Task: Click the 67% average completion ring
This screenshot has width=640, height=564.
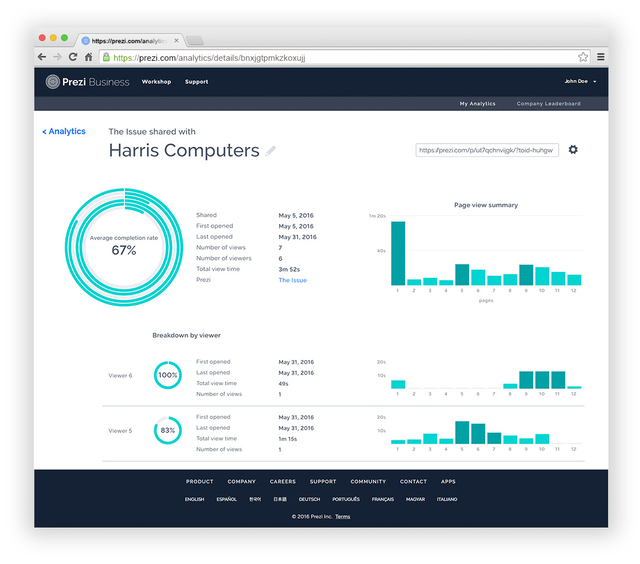Action: 124,247
